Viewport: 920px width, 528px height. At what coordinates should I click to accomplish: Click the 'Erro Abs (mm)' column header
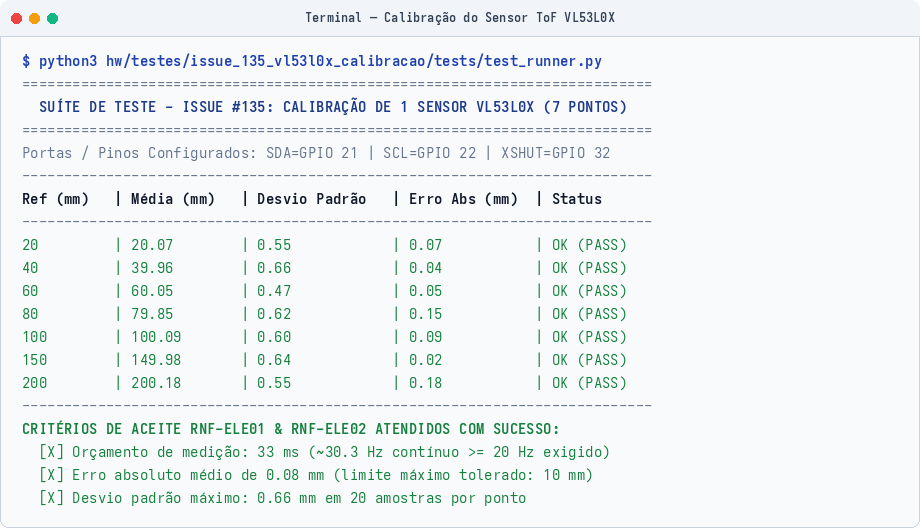[x=464, y=199]
